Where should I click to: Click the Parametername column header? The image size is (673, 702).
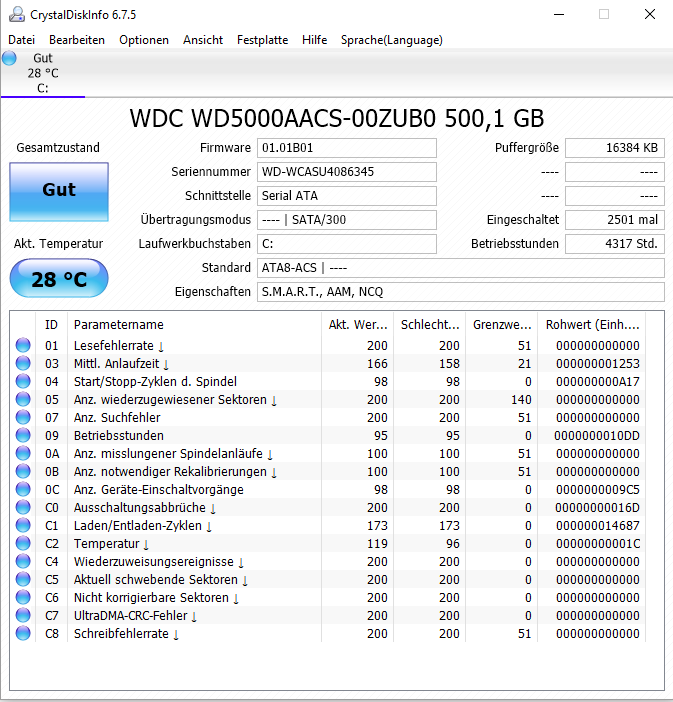click(194, 325)
